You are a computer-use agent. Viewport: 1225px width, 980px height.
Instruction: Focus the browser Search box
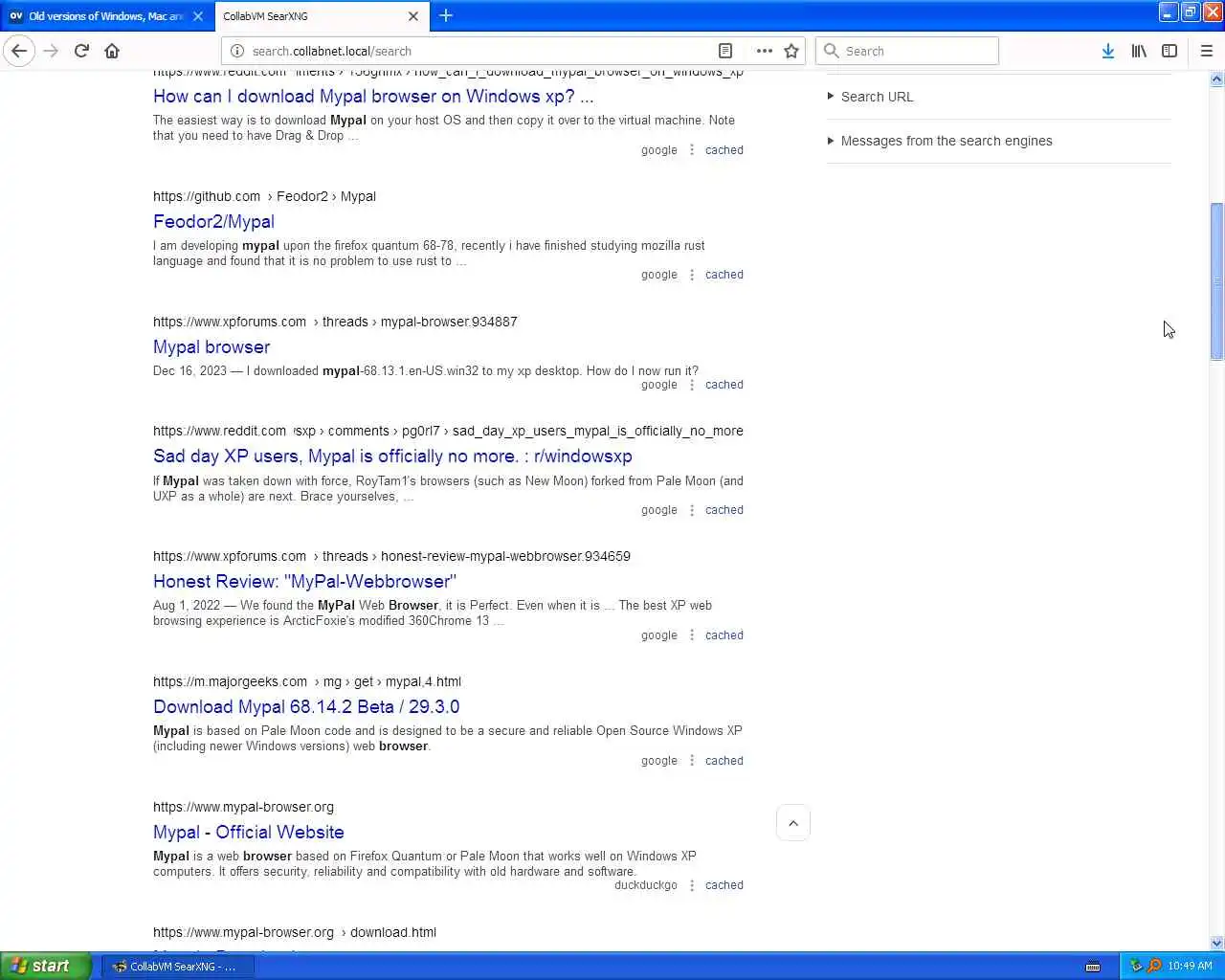(x=907, y=51)
